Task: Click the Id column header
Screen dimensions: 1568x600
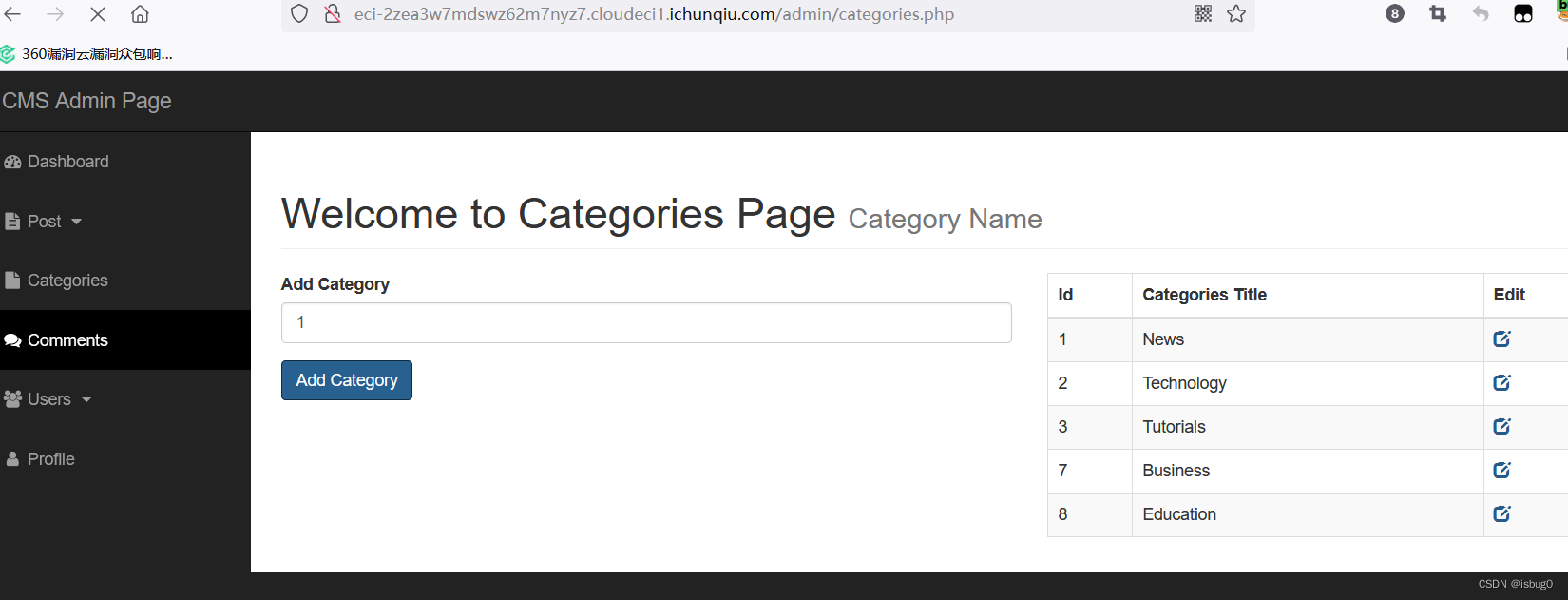Action: (x=1090, y=295)
